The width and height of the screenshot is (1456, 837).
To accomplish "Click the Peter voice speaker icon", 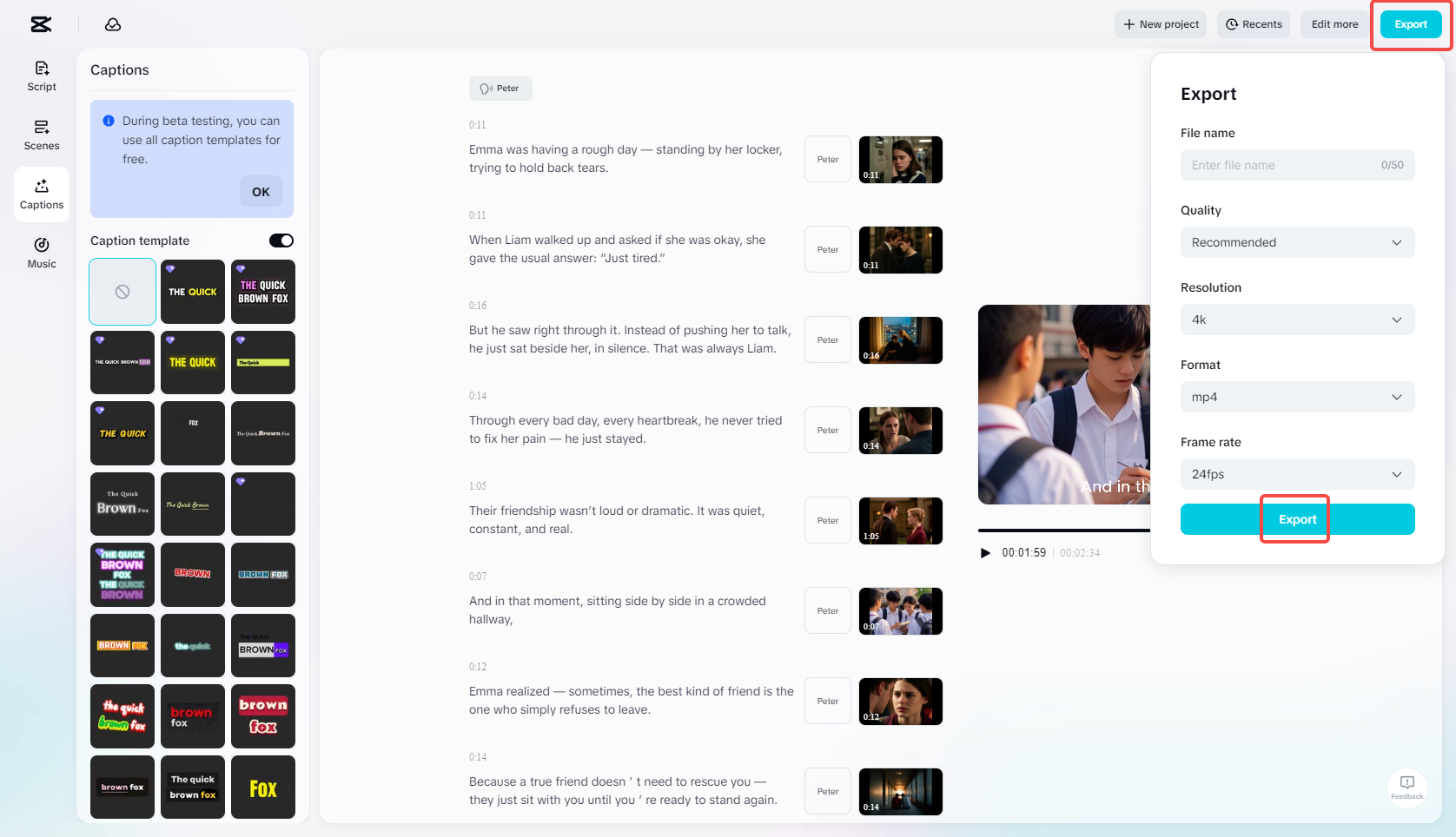I will [484, 88].
